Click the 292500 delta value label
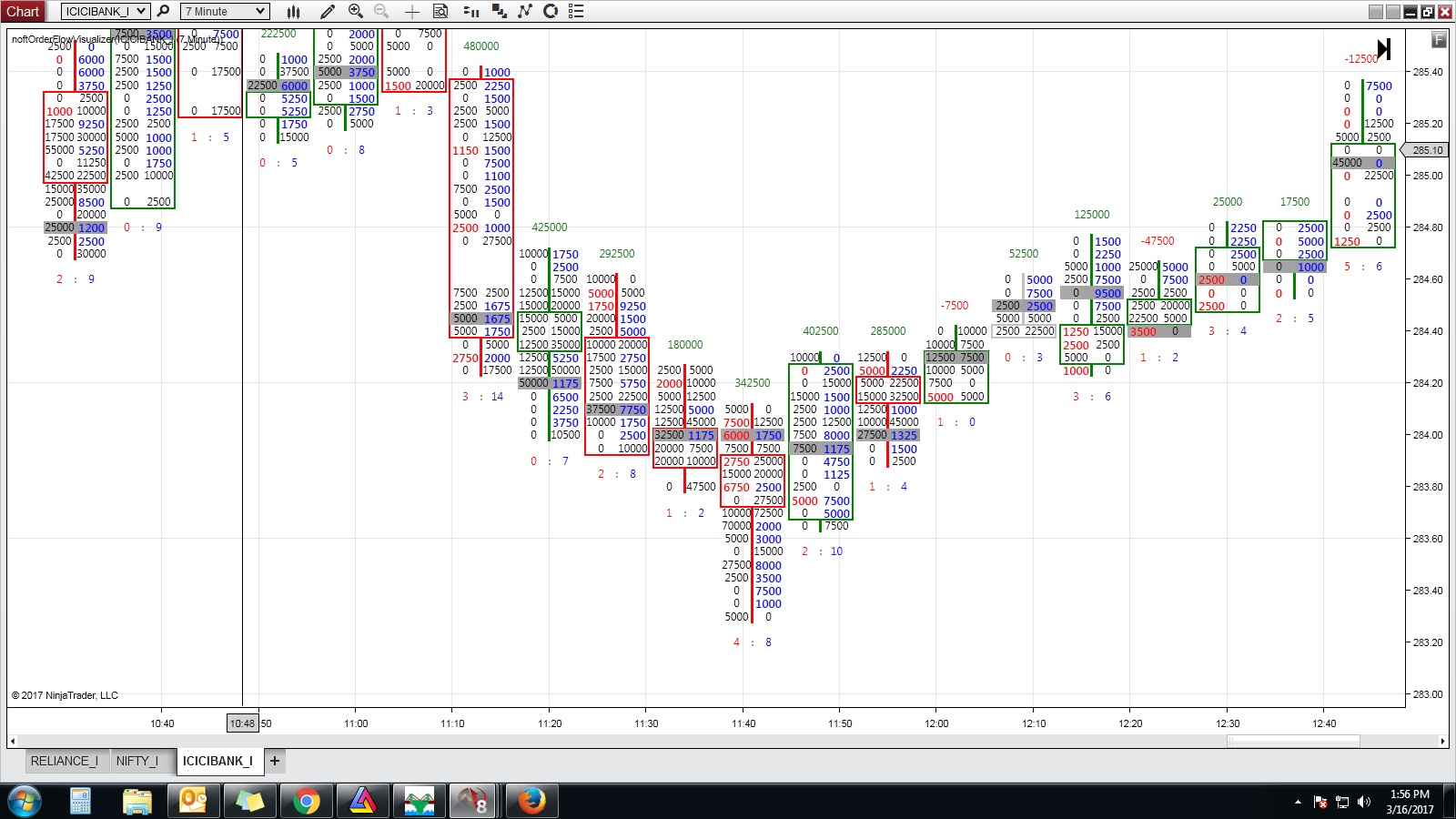 pos(617,254)
